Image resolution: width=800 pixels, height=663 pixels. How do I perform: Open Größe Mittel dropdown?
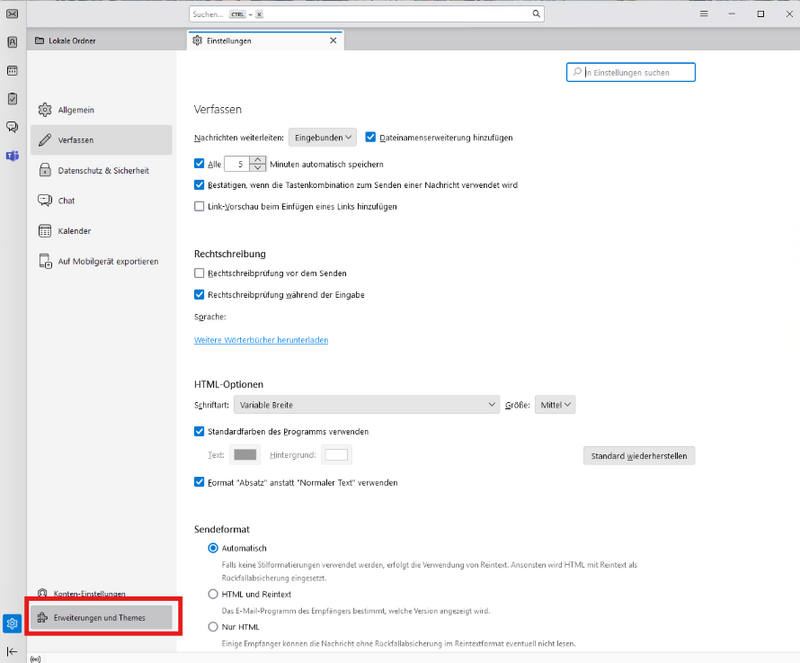[555, 405]
